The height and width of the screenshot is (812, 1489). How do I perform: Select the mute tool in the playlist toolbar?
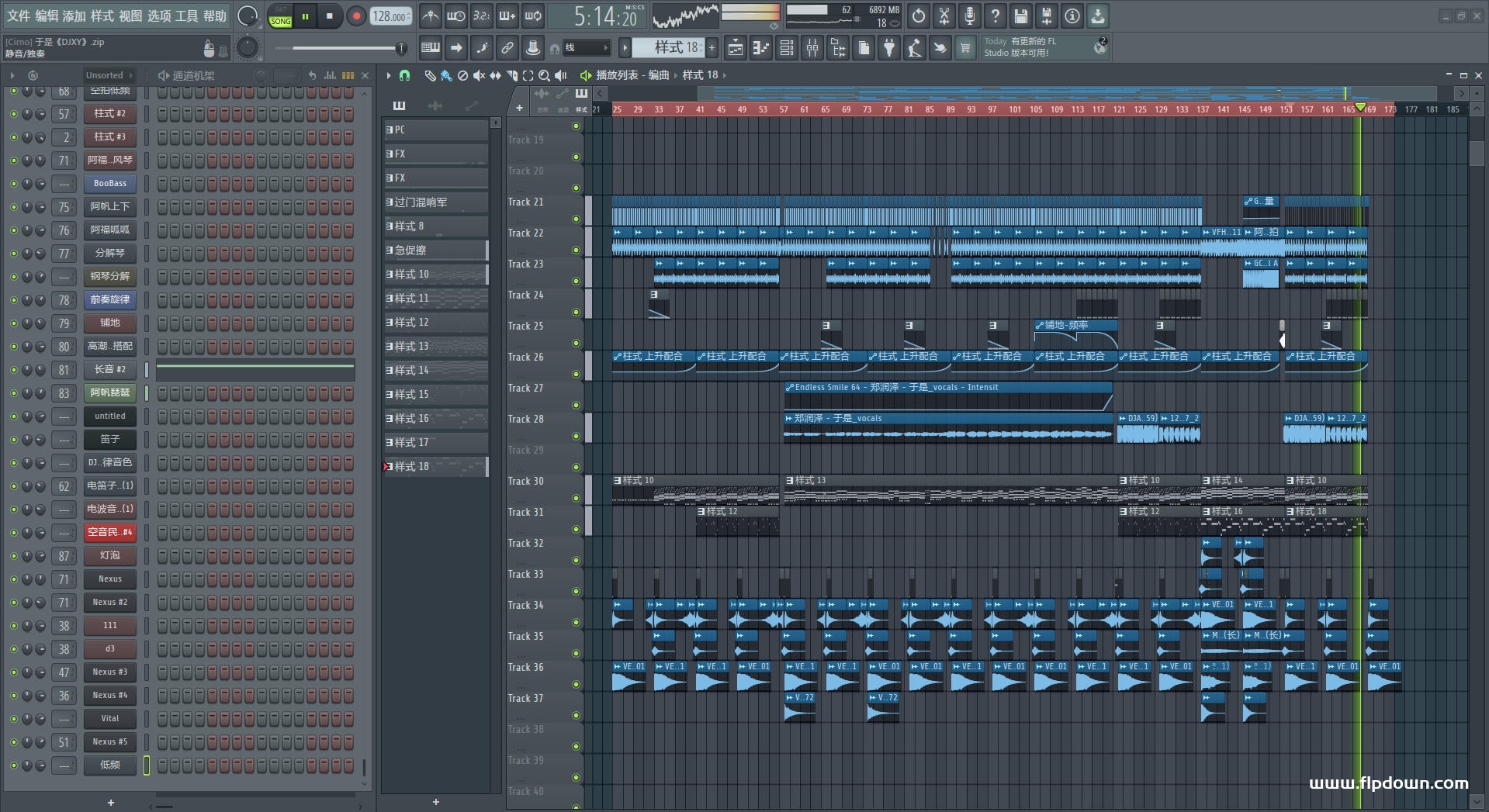point(479,75)
